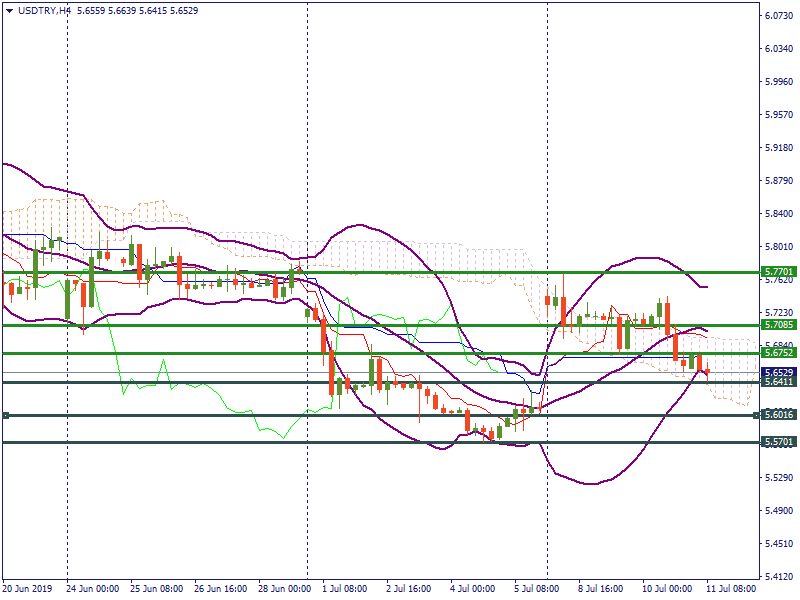The width and height of the screenshot is (800, 600).
Task: Click the 6.0730 value on price scale
Action: 779,16
